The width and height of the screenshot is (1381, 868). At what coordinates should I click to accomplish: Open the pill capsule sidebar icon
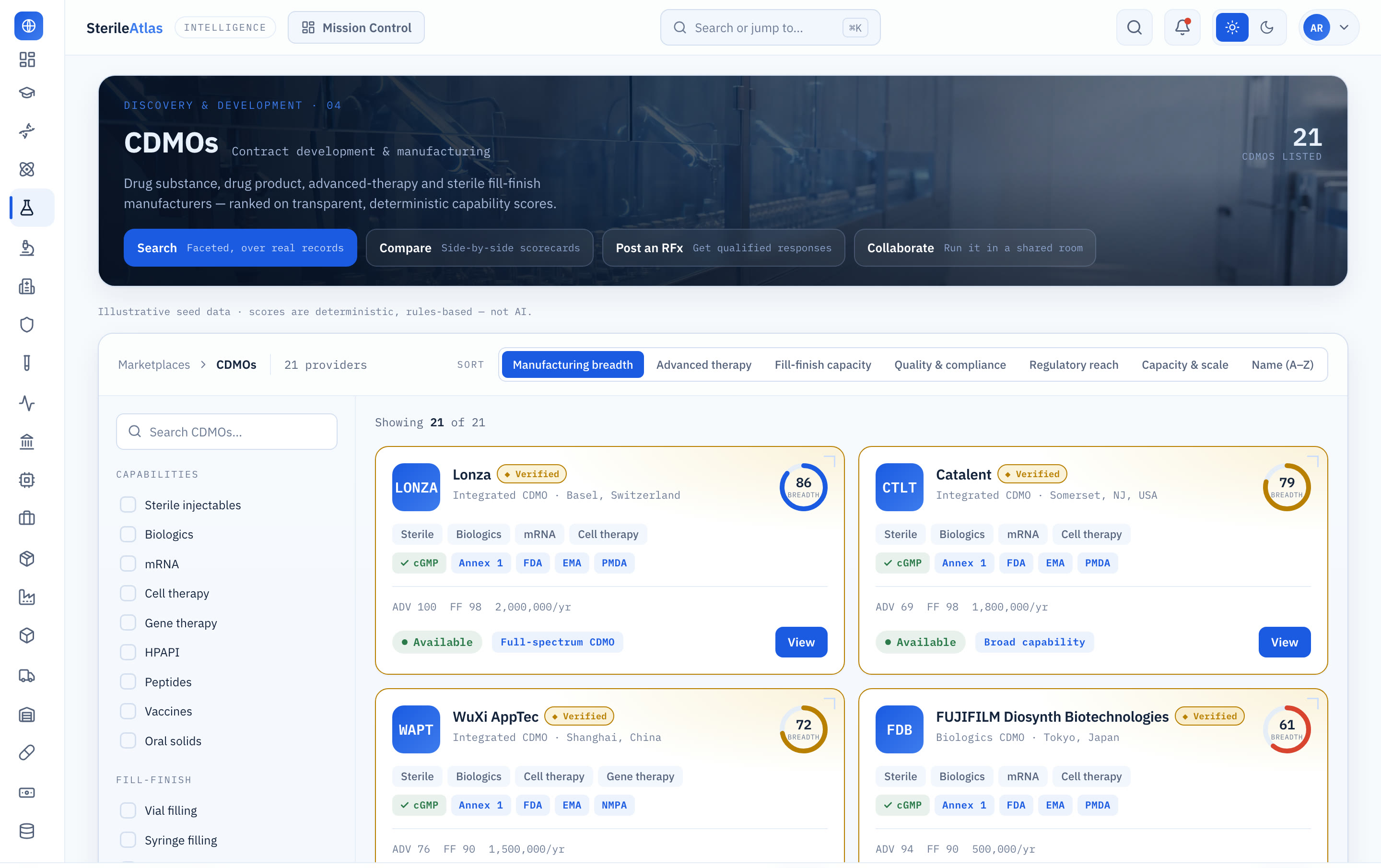27,753
